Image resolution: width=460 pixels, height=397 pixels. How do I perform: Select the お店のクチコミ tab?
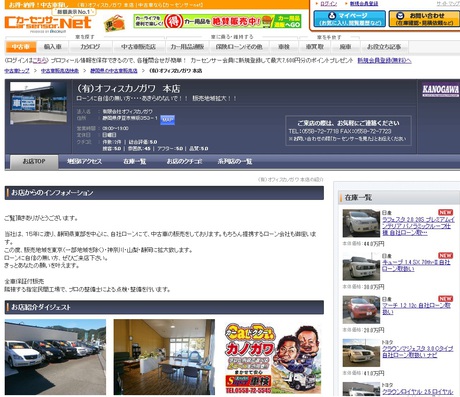184,161
